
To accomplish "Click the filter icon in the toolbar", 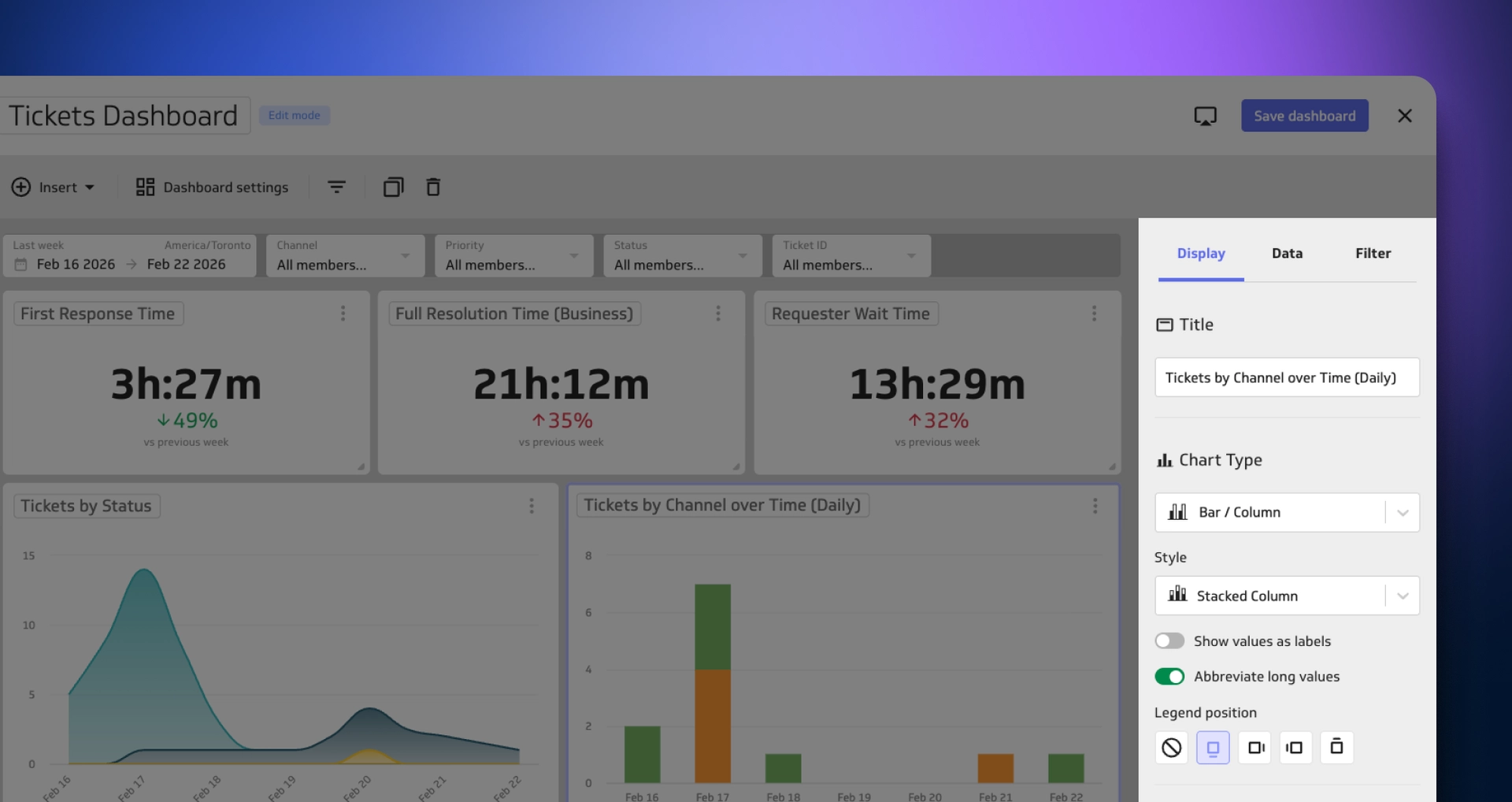I will pos(336,187).
